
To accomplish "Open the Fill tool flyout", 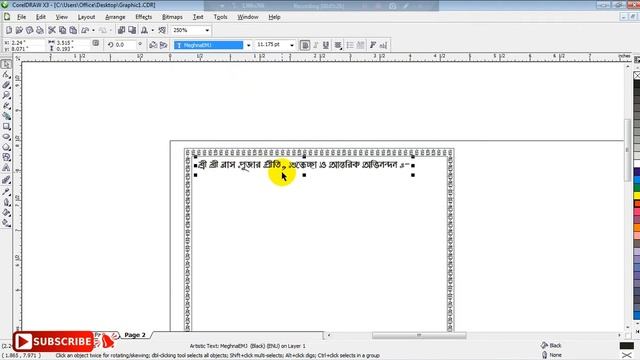I will click(6, 213).
